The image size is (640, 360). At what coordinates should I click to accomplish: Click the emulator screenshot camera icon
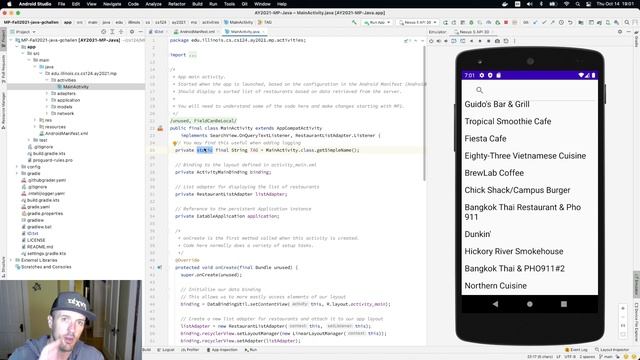497,41
